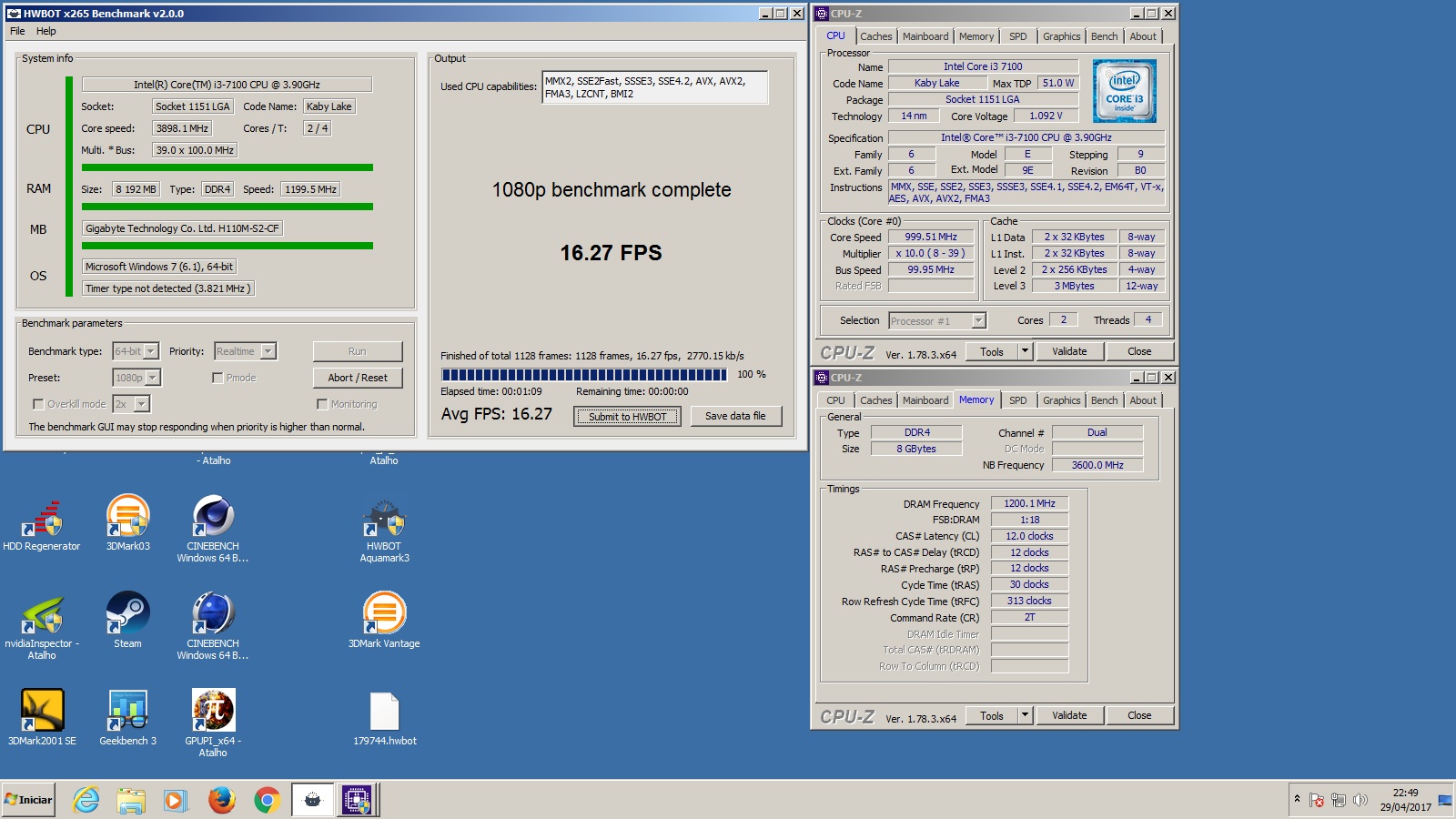Show hidden tray icons arrow

point(1297,798)
